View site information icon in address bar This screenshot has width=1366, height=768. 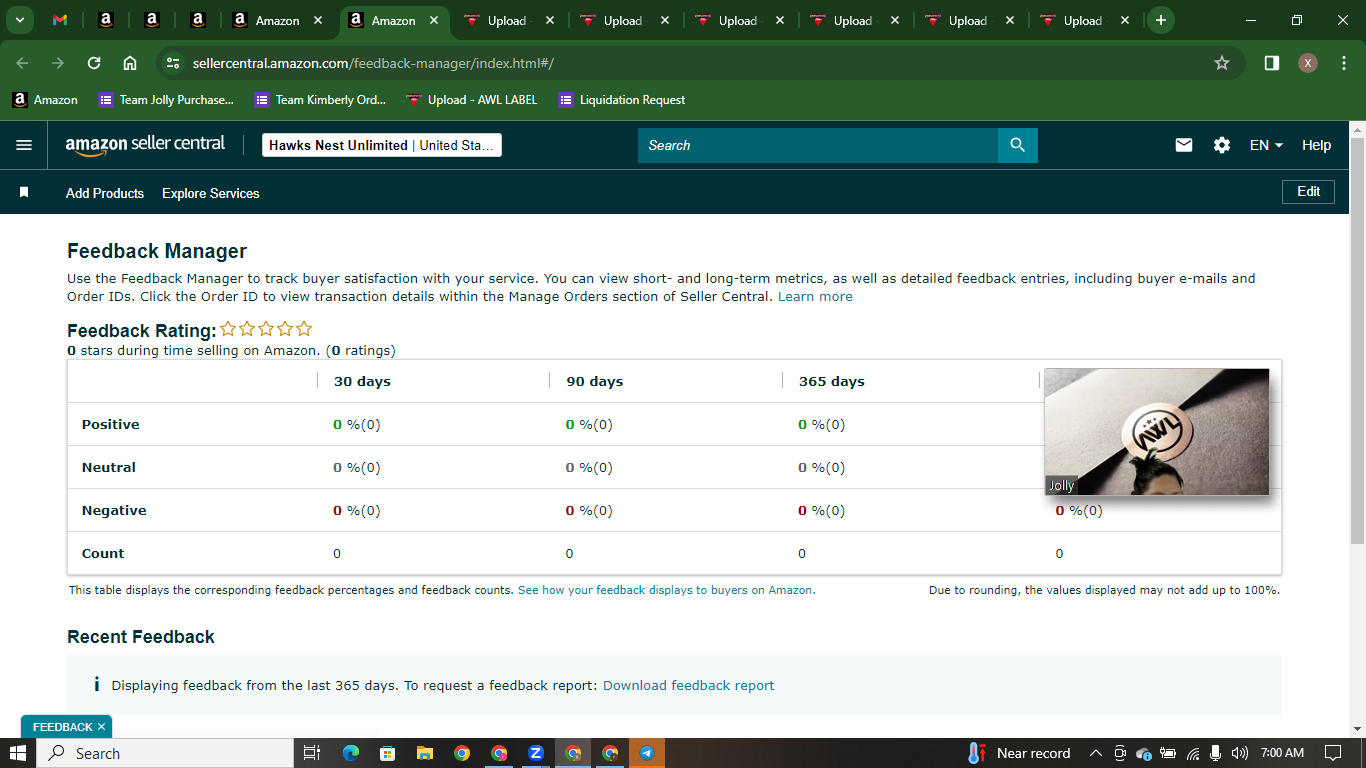tap(173, 63)
